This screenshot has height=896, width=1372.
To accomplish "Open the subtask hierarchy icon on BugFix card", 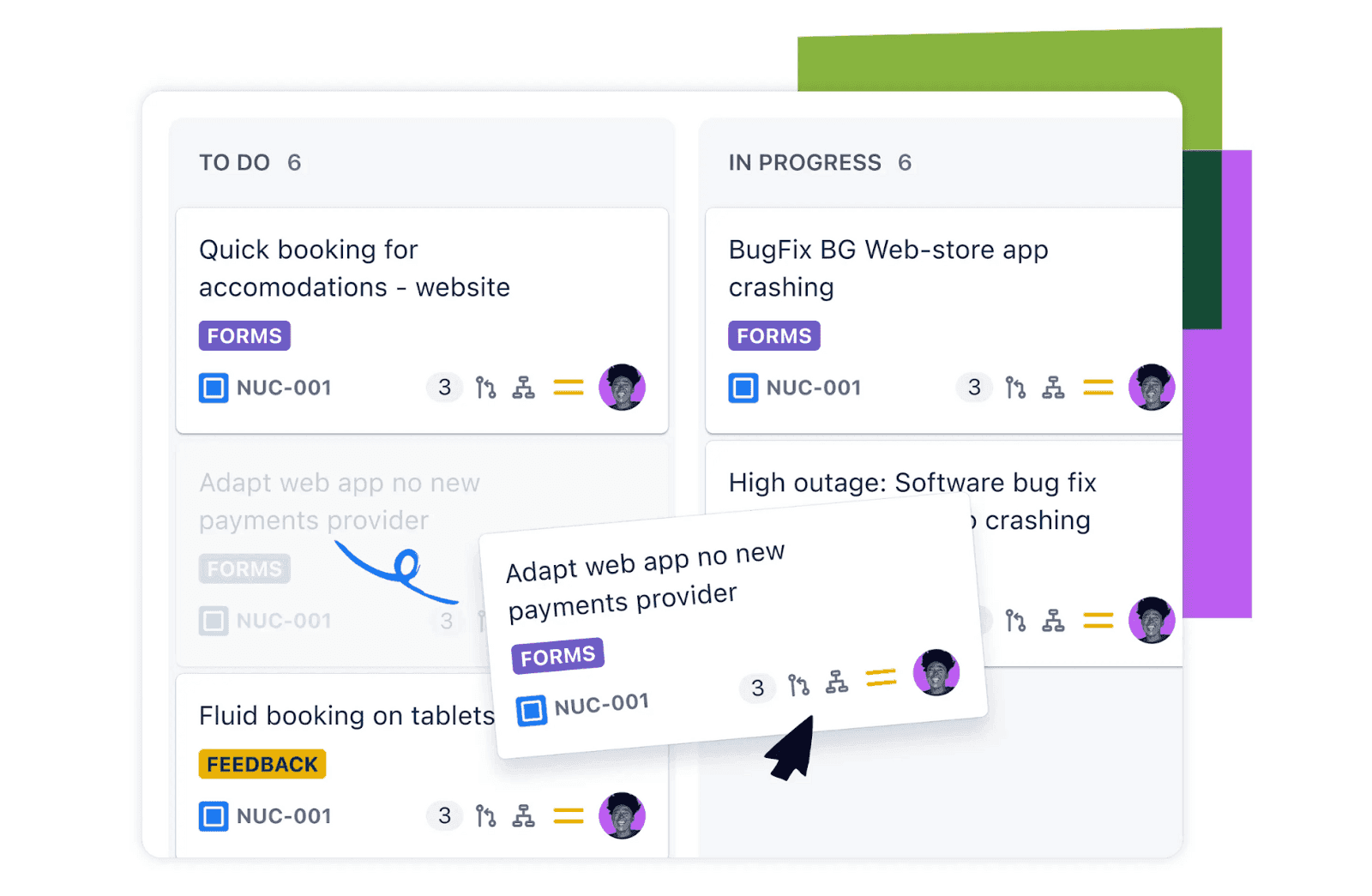I will [1054, 388].
